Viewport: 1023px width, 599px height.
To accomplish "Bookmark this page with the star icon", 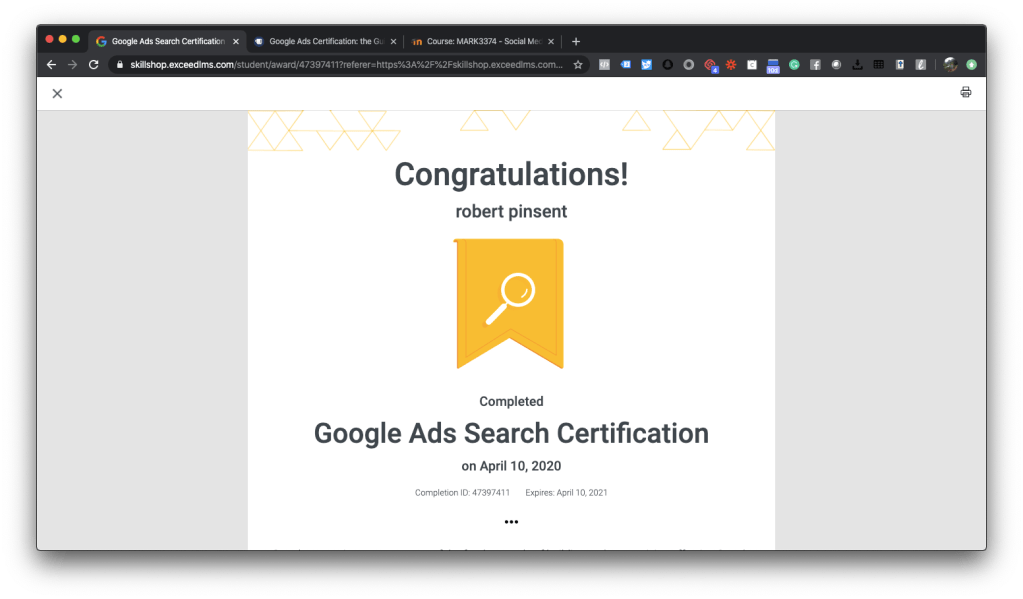I will coord(578,64).
